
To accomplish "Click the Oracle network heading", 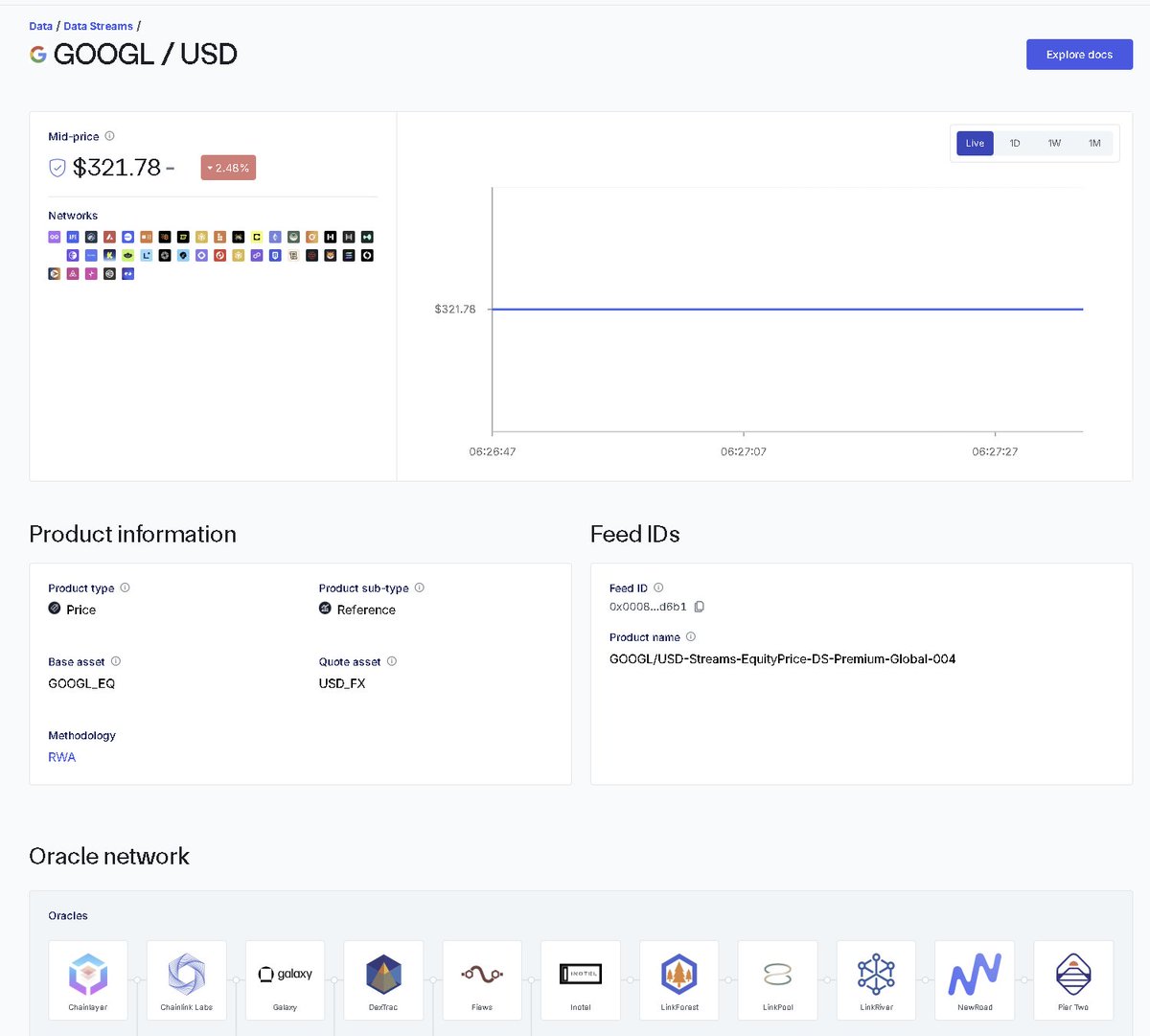I will point(109,856).
